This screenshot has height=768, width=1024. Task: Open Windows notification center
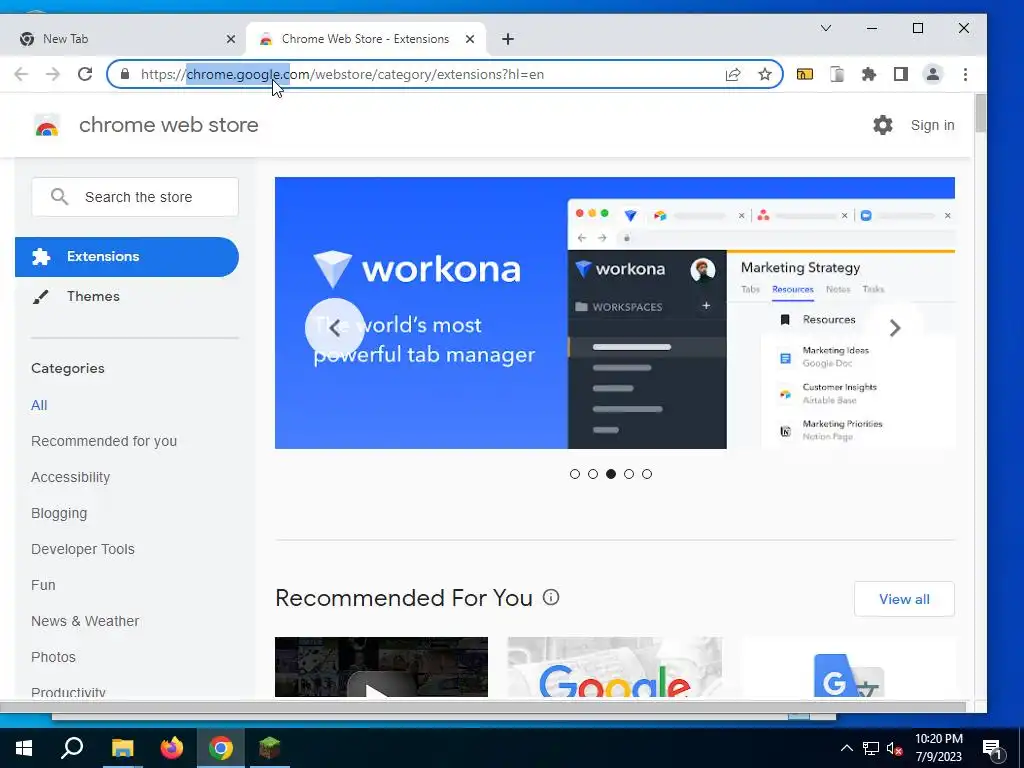pyautogui.click(x=993, y=749)
